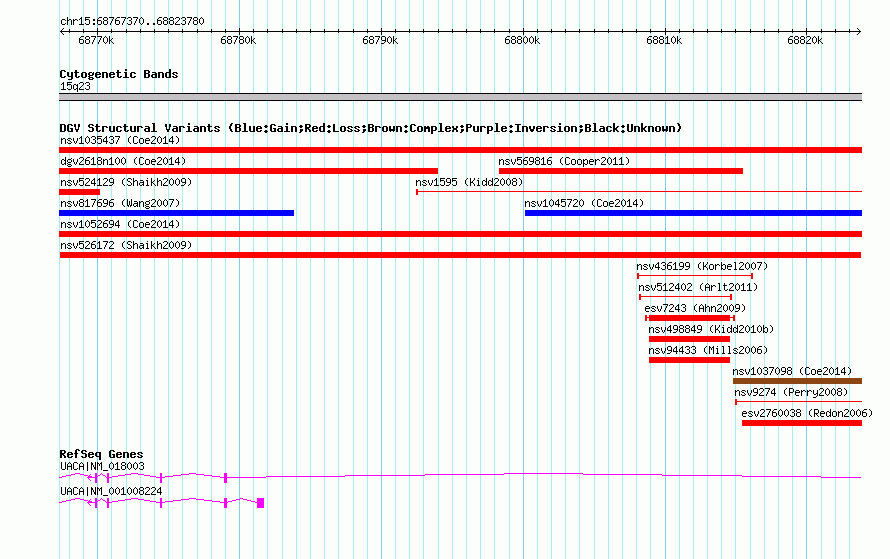Click the 68810k ruler tick label
The image size is (890, 559).
pyautogui.click(x=664, y=40)
